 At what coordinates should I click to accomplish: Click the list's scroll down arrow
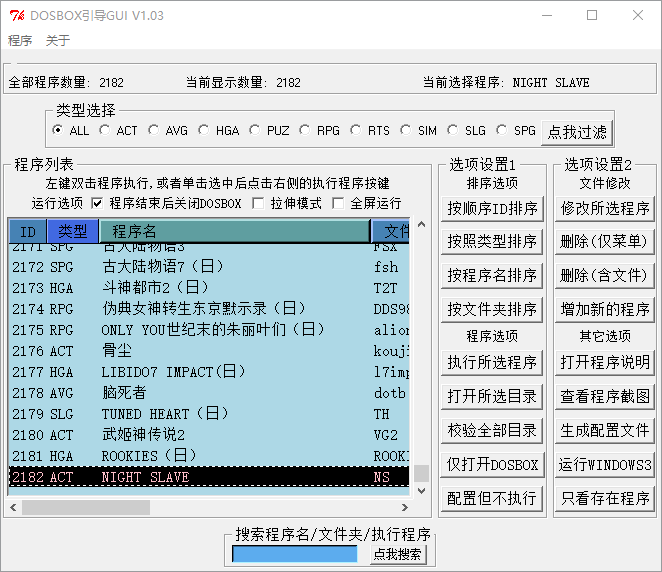[421, 491]
